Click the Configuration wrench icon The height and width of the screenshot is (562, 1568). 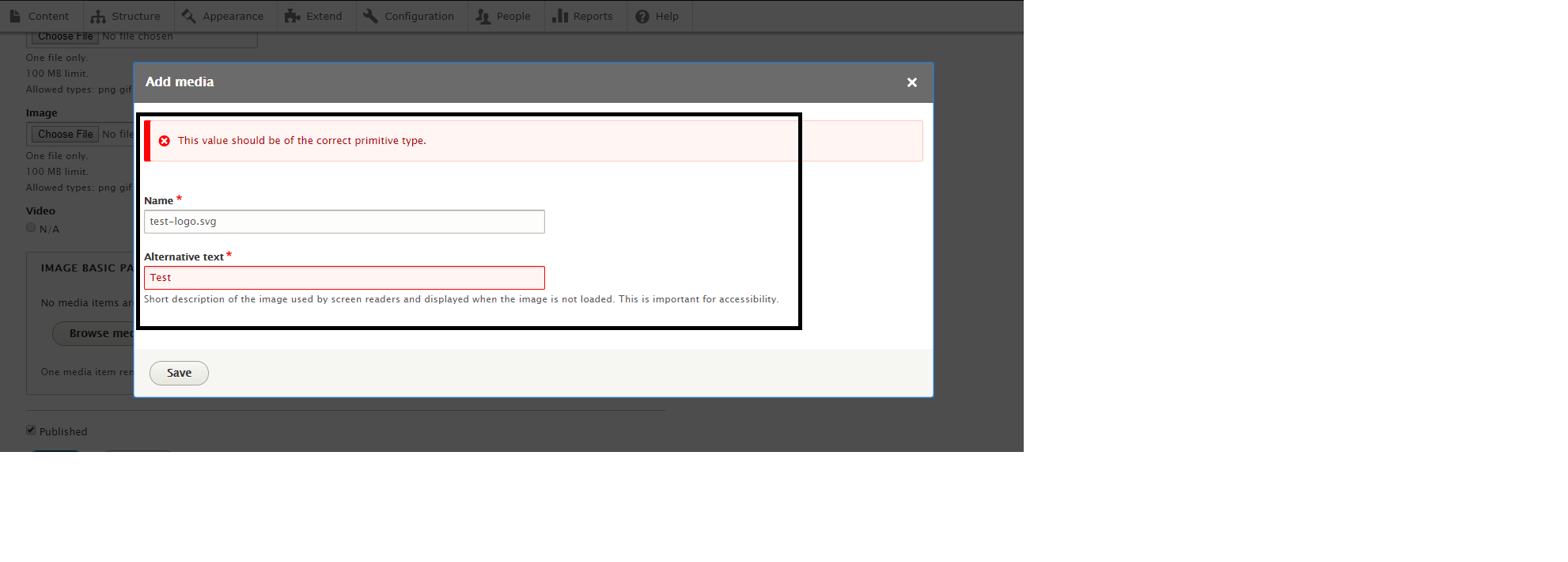pyautogui.click(x=370, y=16)
